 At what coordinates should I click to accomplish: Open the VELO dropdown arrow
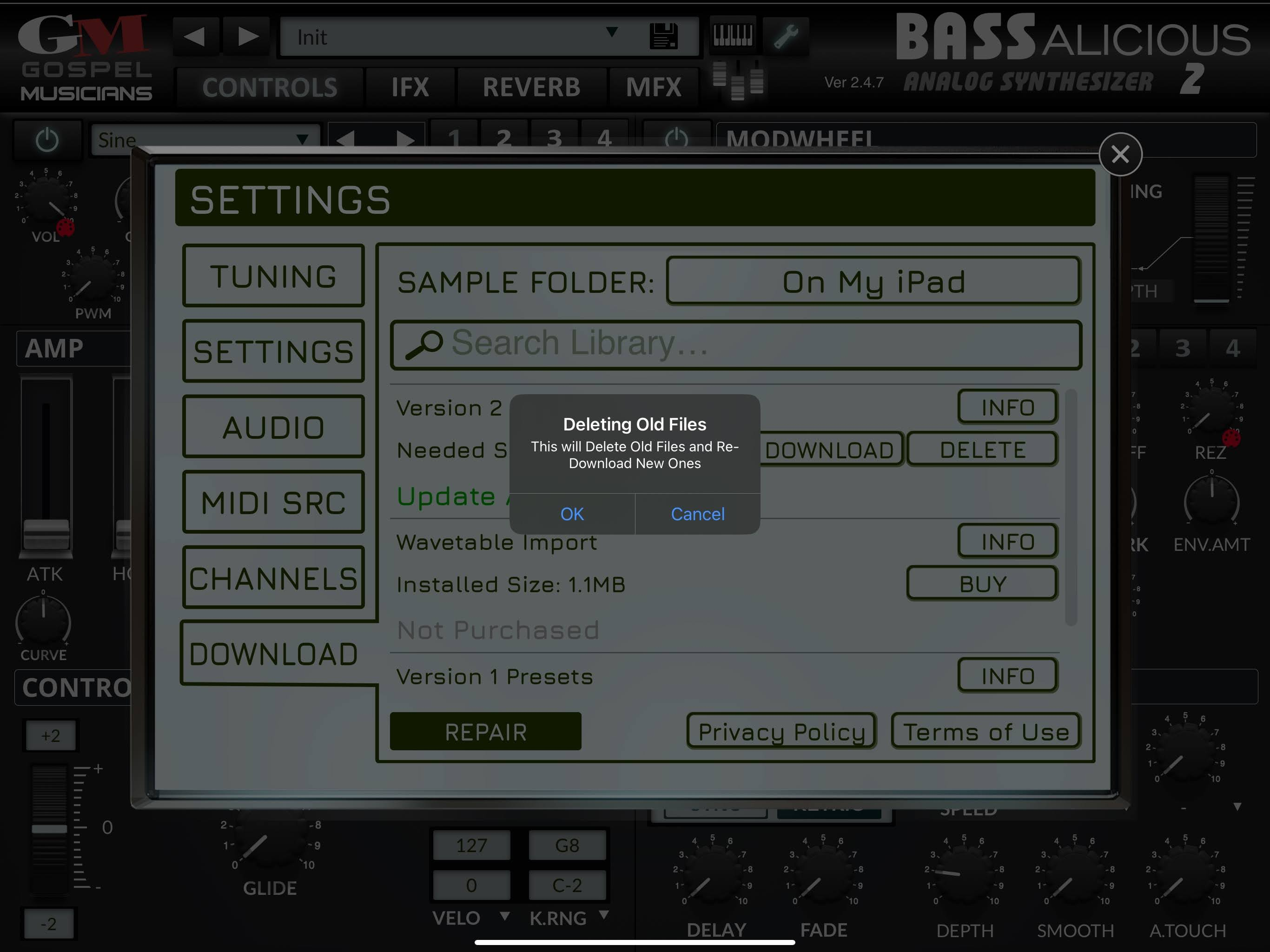pos(504,916)
